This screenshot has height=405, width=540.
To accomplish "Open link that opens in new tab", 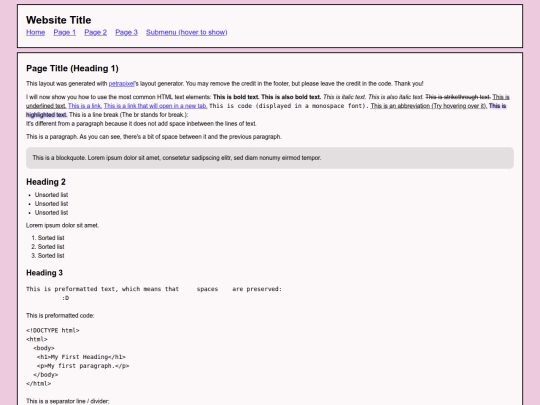I will [155, 106].
